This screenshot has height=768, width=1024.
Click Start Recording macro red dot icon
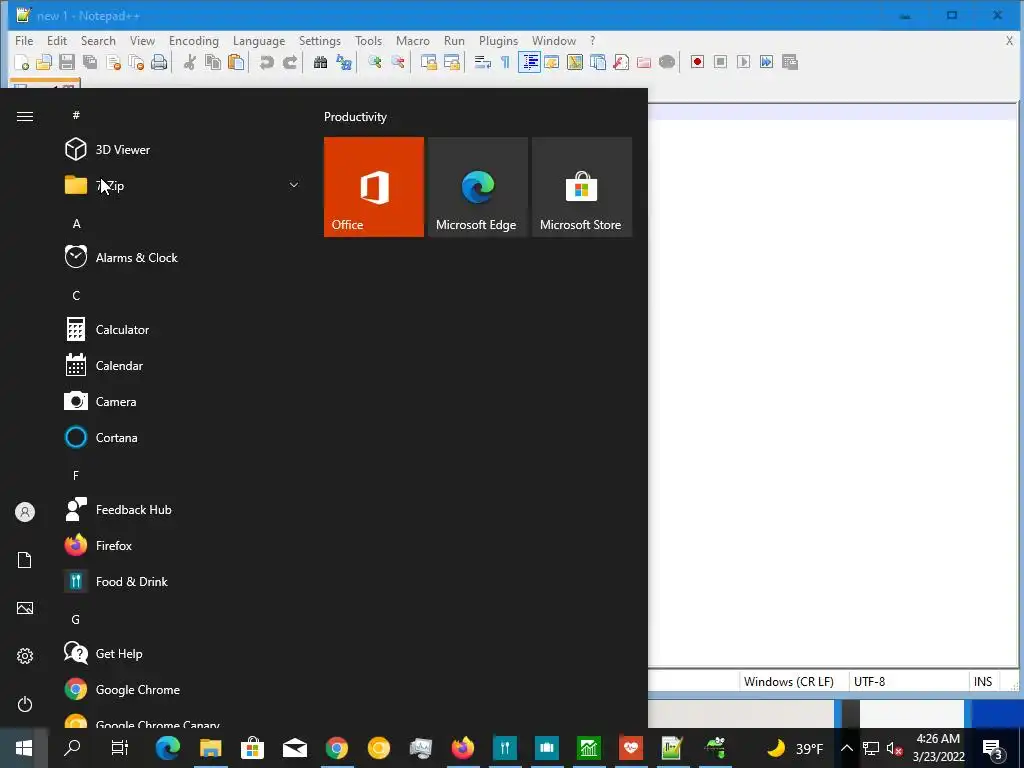click(x=697, y=62)
